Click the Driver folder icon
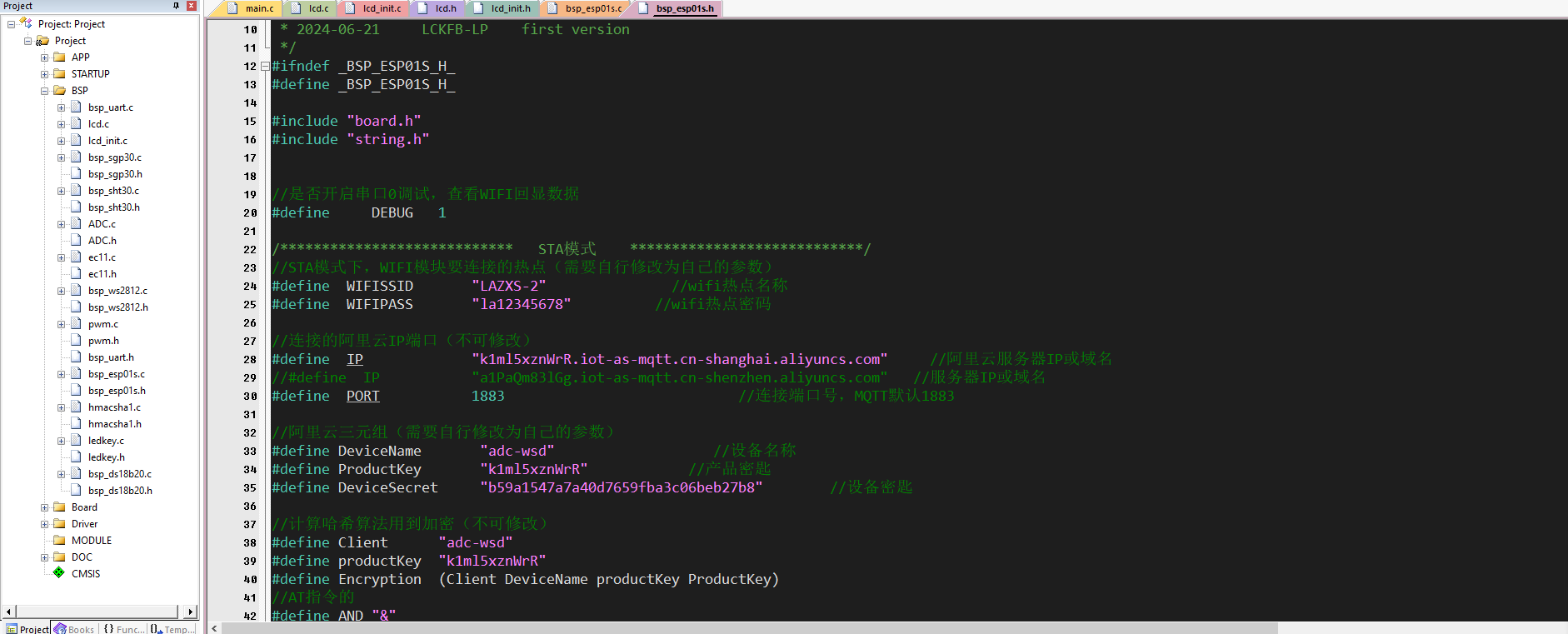Viewport: 1568px width, 634px height. (x=59, y=524)
